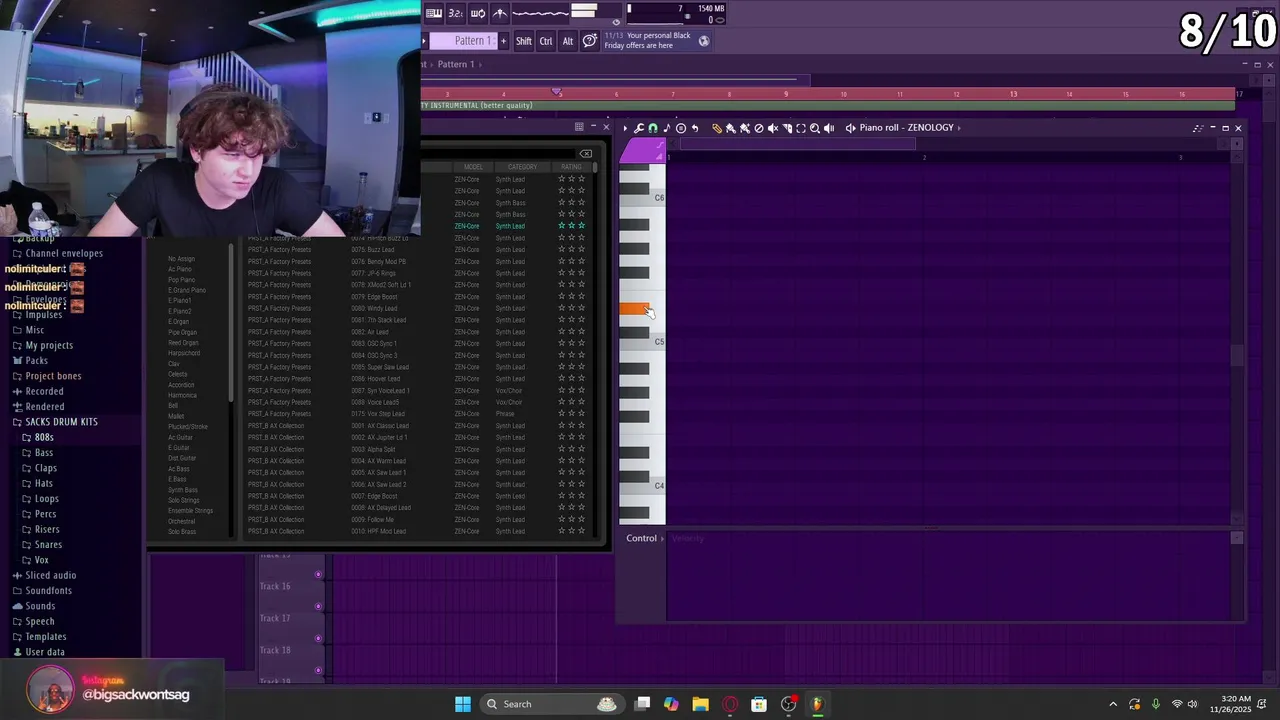
Task: Select the playback speaker tool in piano roll
Action: [x=829, y=128]
